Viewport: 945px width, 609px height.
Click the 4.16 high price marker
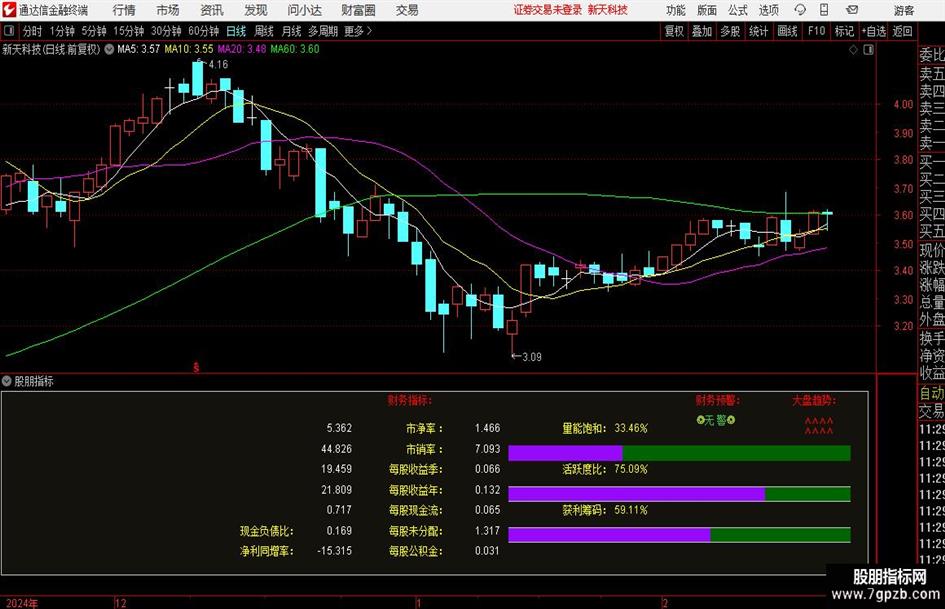(x=218, y=65)
